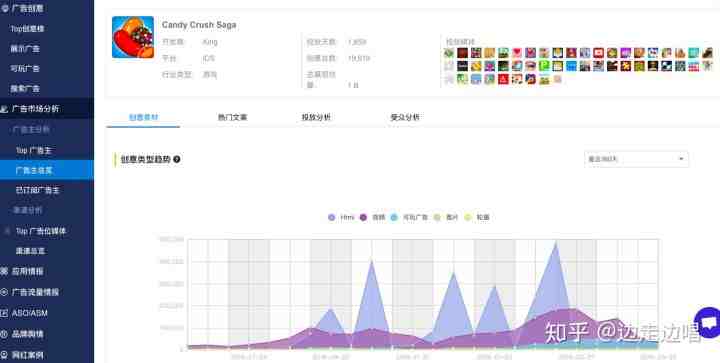
Task: Click the 广告市场分析 chart icon in sidebar
Action: coord(4,109)
